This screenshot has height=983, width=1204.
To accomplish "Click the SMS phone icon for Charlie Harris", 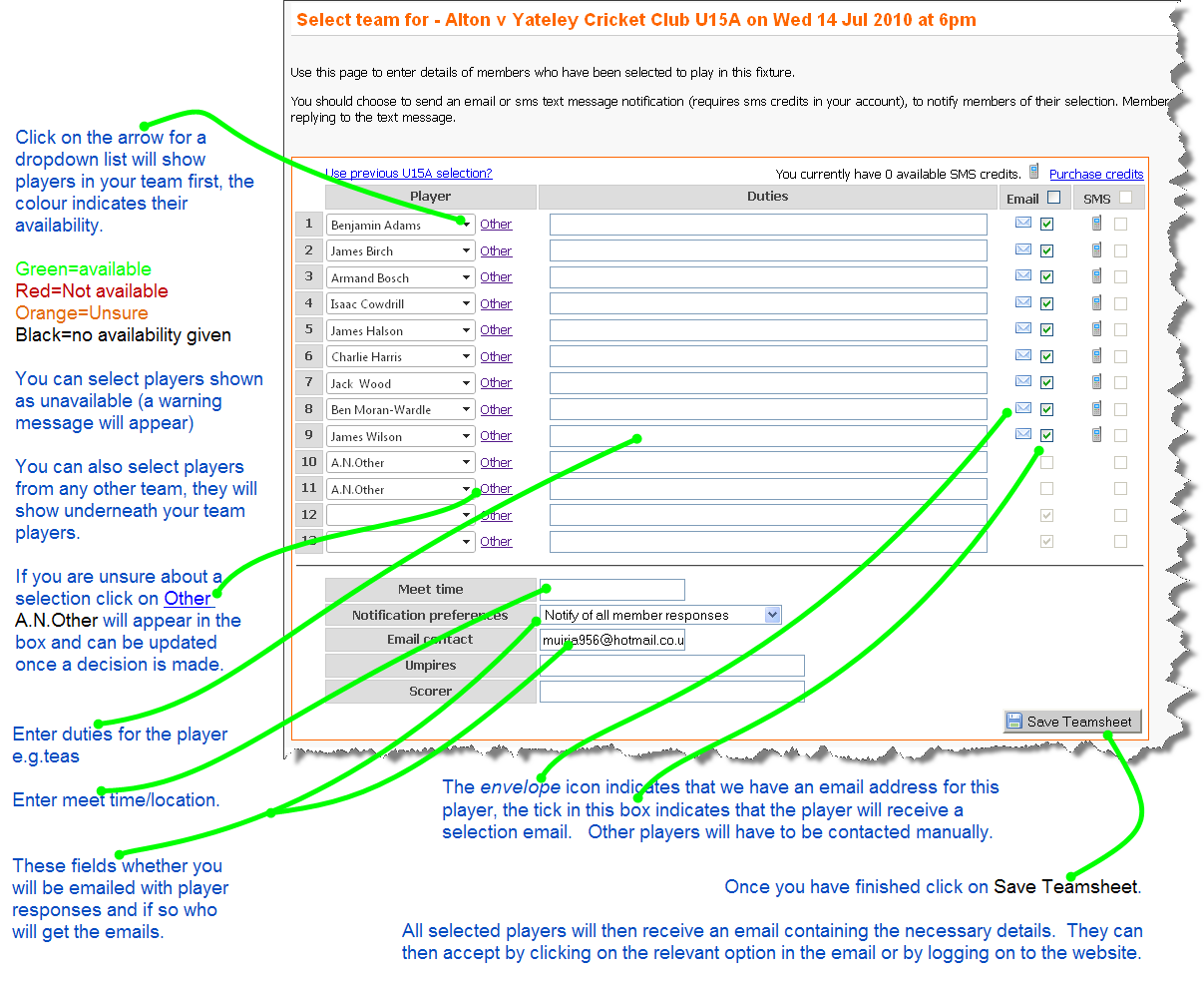I will tap(1096, 355).
